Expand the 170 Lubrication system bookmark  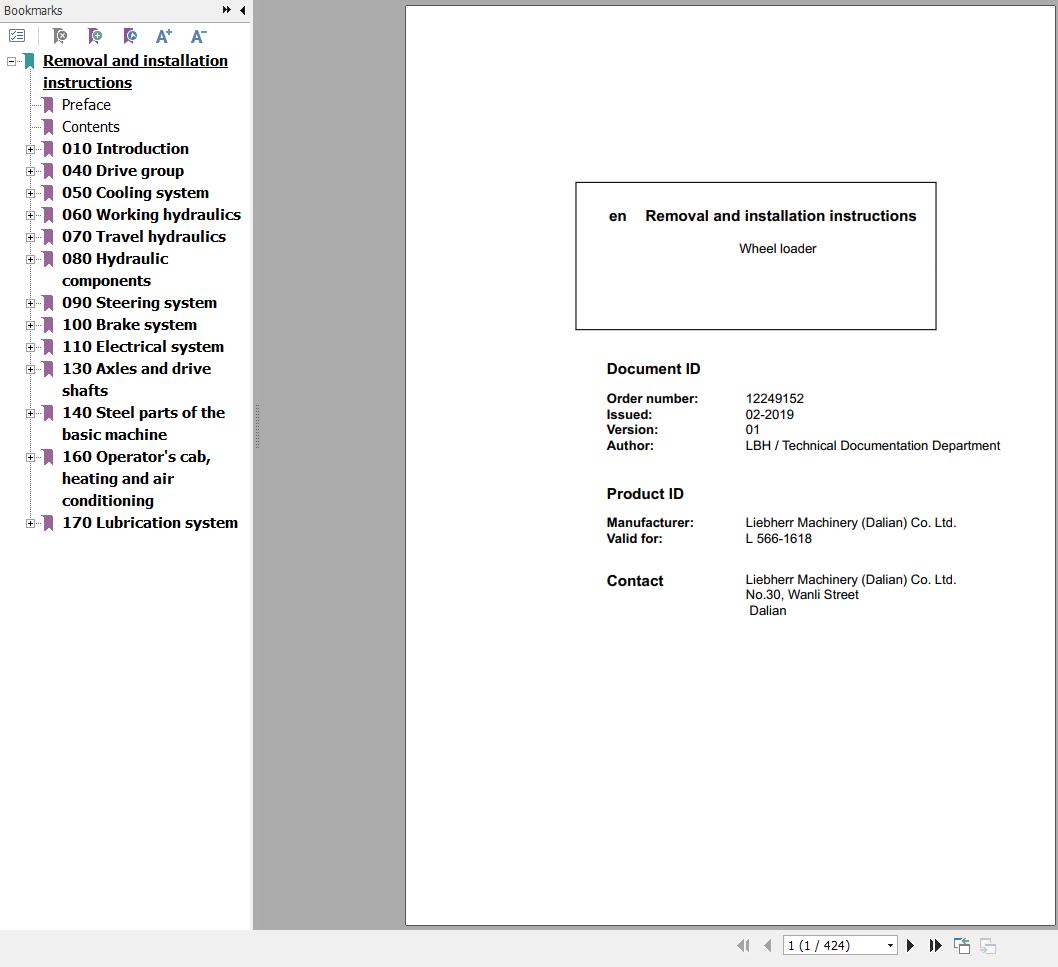30,523
